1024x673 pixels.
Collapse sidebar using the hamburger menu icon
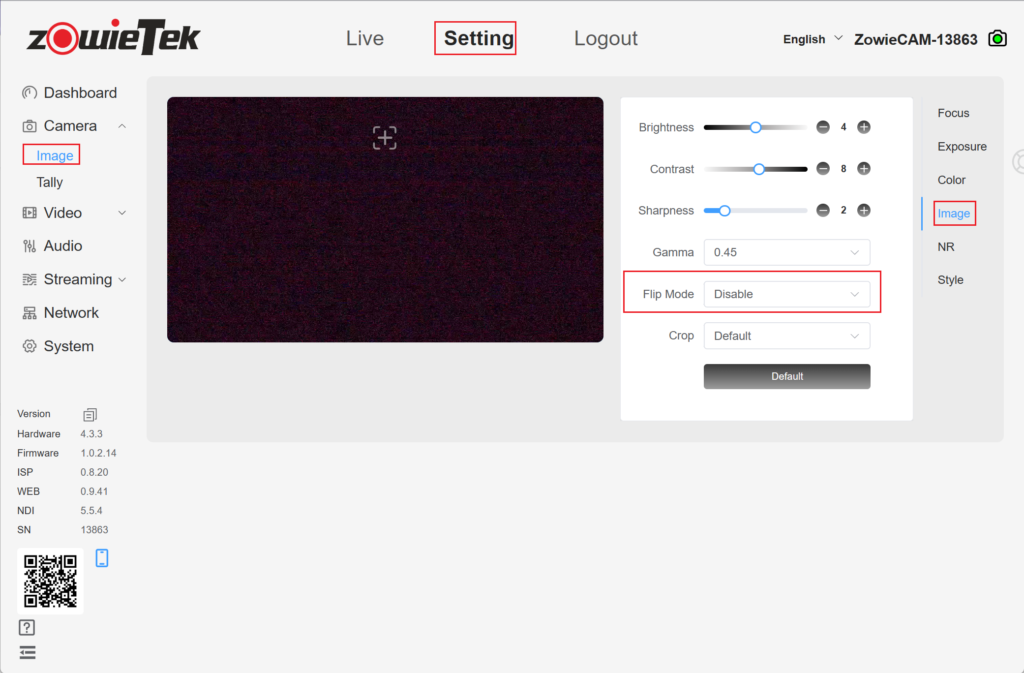tap(27, 652)
